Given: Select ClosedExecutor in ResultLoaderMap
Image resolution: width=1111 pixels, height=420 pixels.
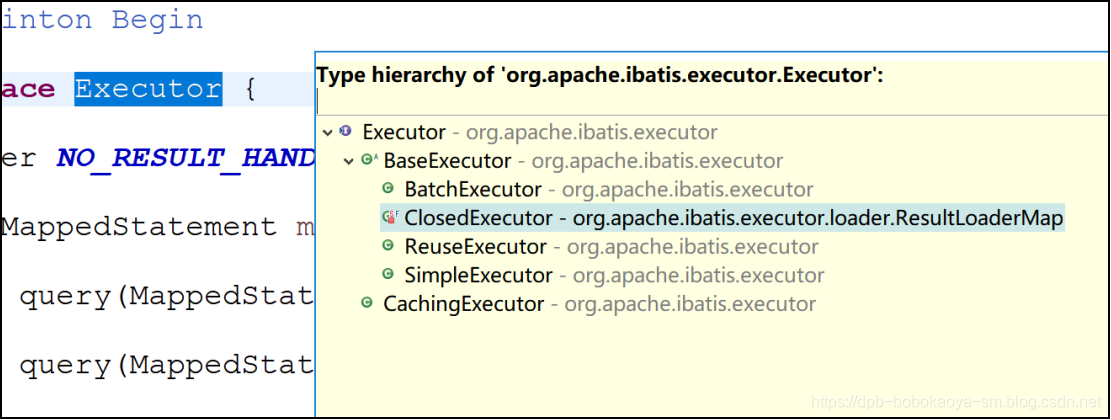Looking at the screenshot, I should tap(734, 219).
